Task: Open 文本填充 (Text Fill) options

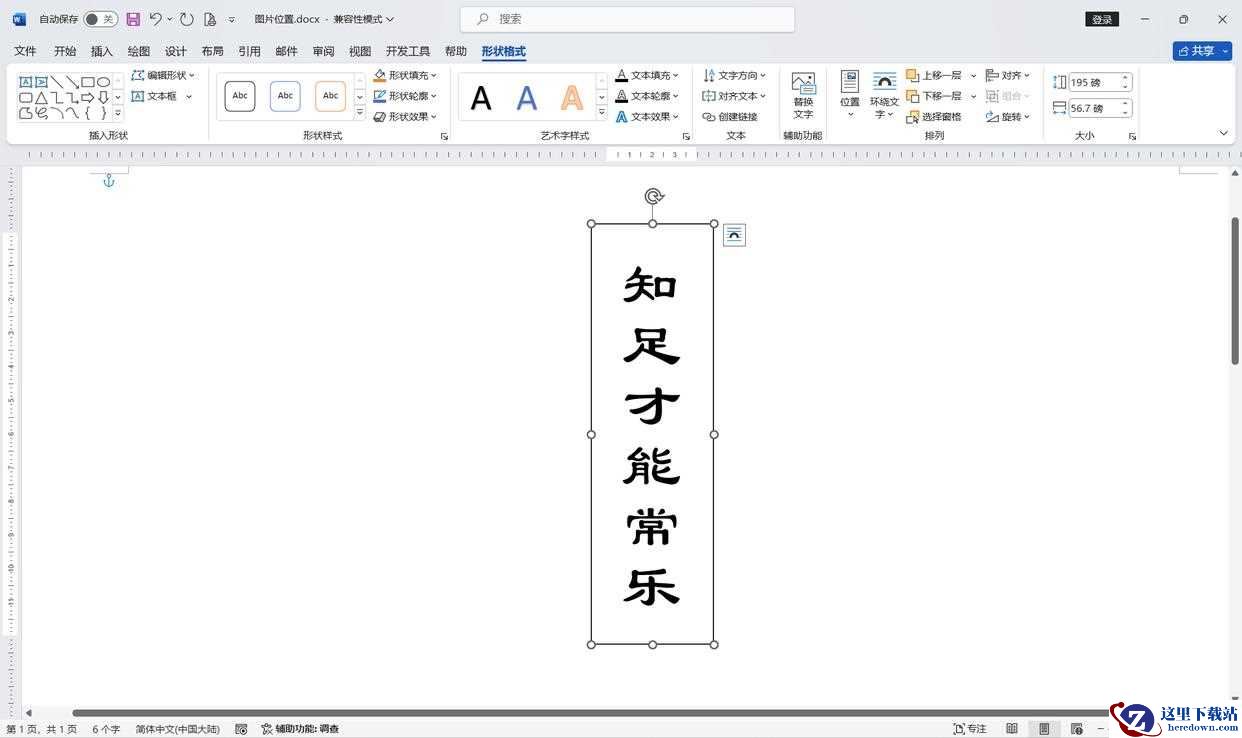Action: (x=647, y=75)
